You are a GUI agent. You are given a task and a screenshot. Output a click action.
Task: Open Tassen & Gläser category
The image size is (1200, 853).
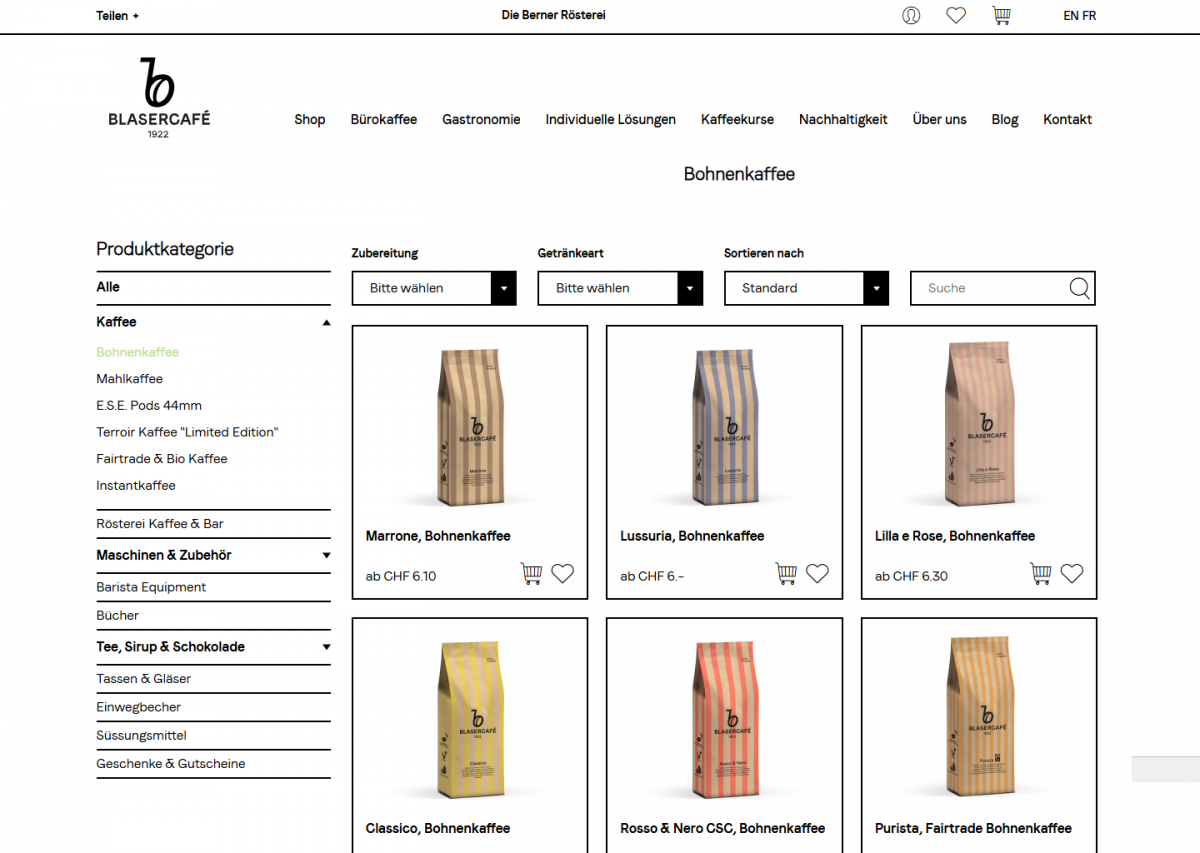click(144, 678)
